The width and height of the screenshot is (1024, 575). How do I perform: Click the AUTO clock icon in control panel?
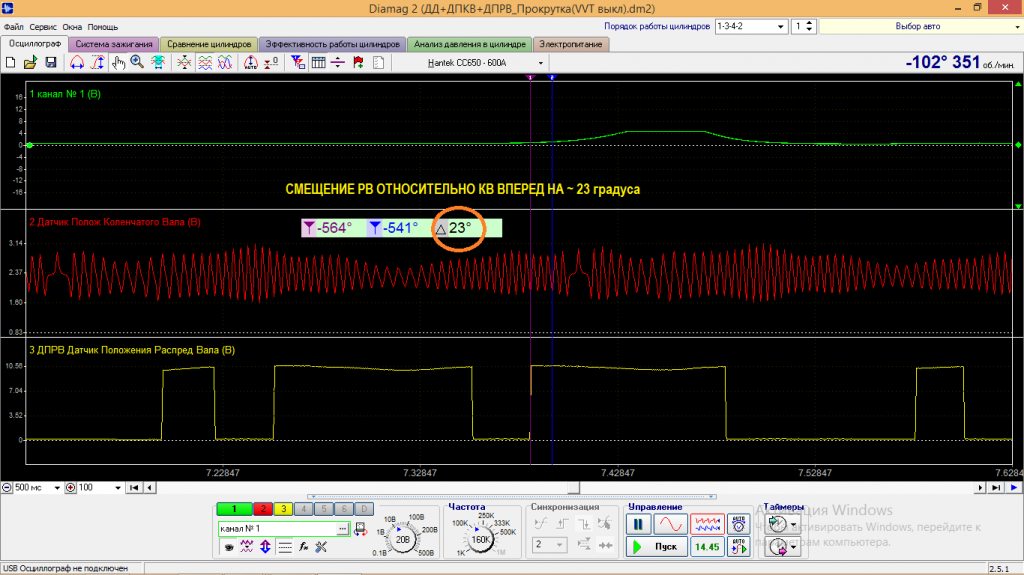click(739, 524)
